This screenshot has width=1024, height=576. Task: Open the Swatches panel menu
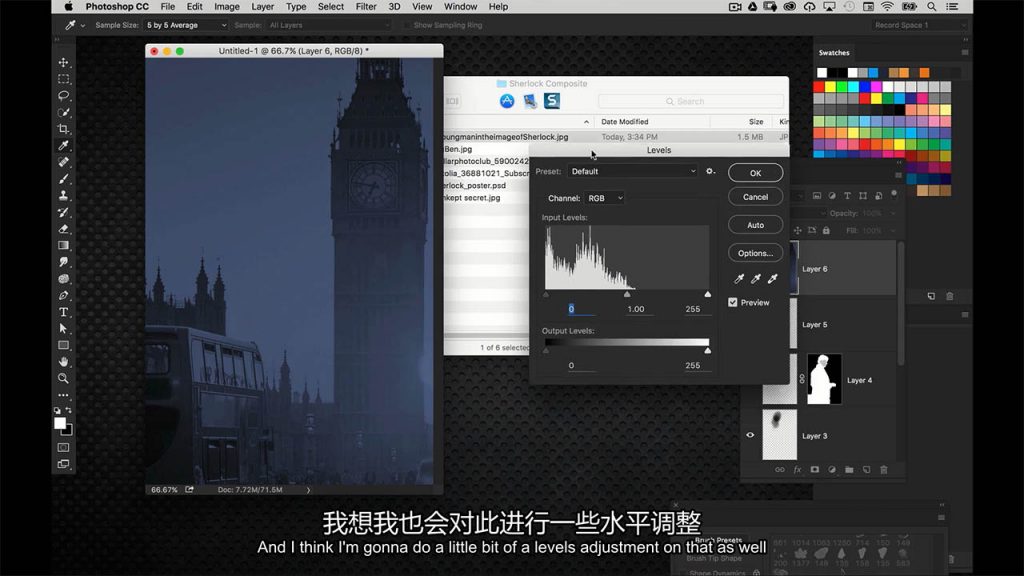965,52
